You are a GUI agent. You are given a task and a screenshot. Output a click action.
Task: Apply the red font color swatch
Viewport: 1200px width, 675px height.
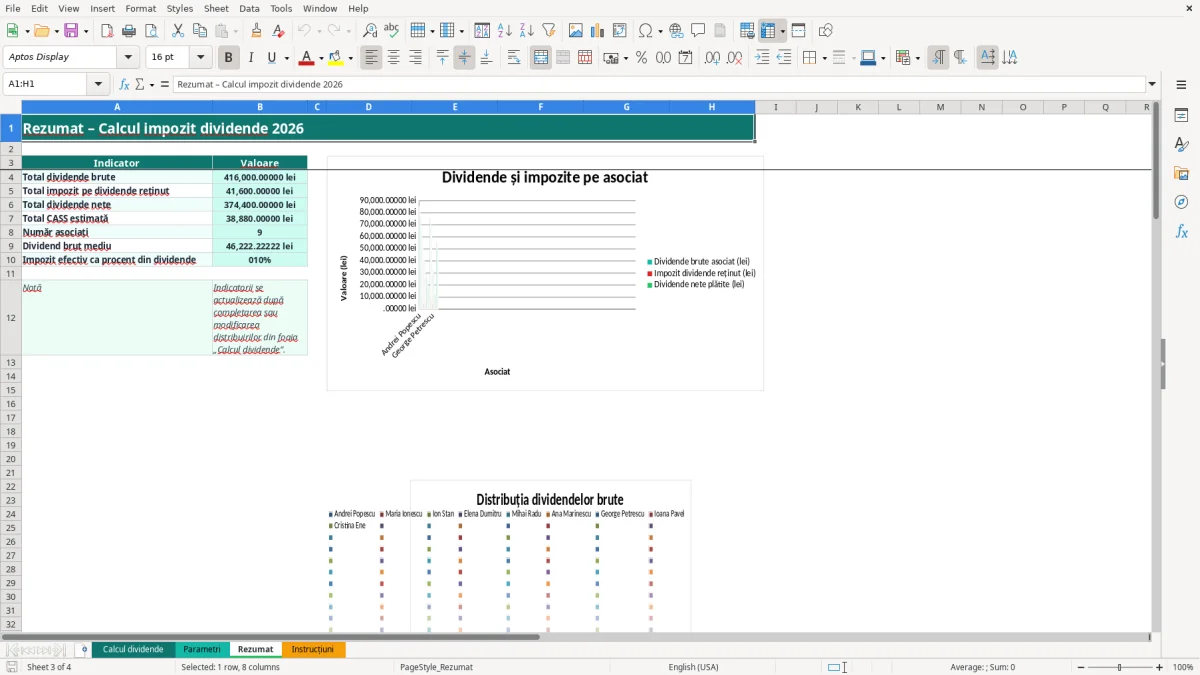tap(308, 58)
